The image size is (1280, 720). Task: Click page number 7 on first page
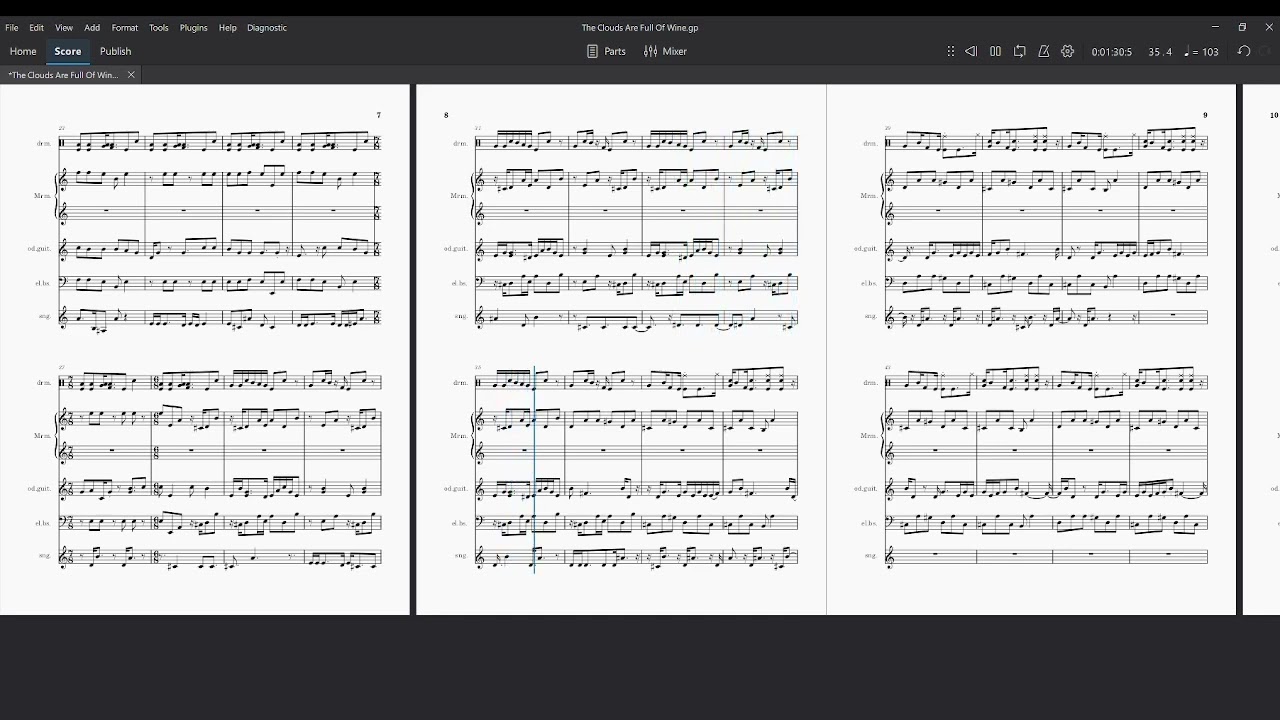coord(379,115)
